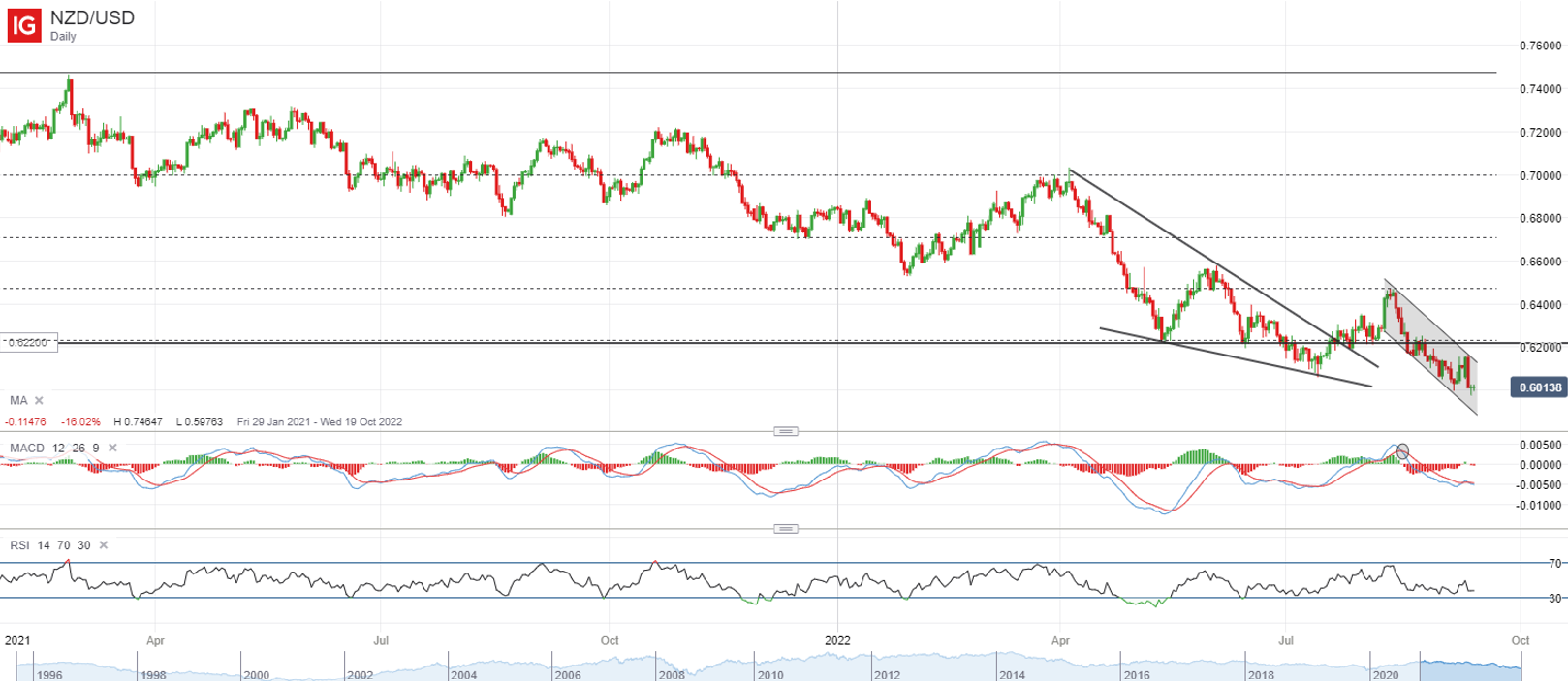This screenshot has width=1568, height=681.
Task: Jump to 1996 in the history navigator
Action: [x=48, y=675]
